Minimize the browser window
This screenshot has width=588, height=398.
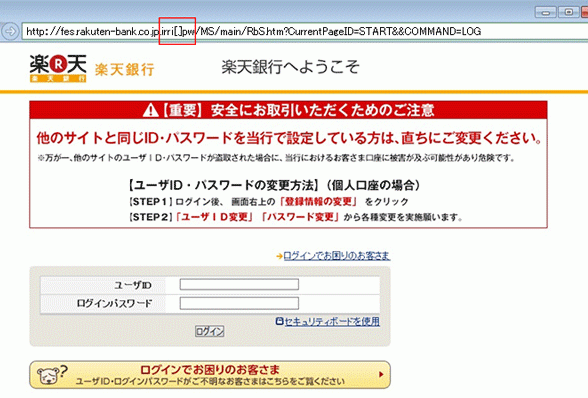point(546,12)
